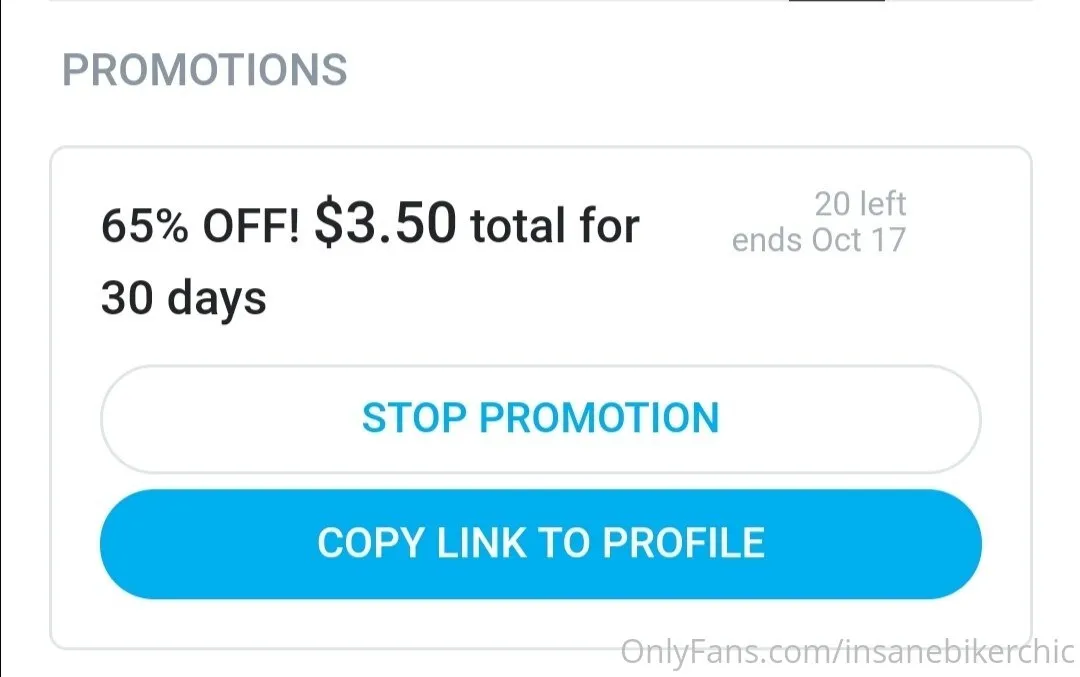Click the 'total for' text
Viewport: 1080px width, 677px height.
pos(555,226)
